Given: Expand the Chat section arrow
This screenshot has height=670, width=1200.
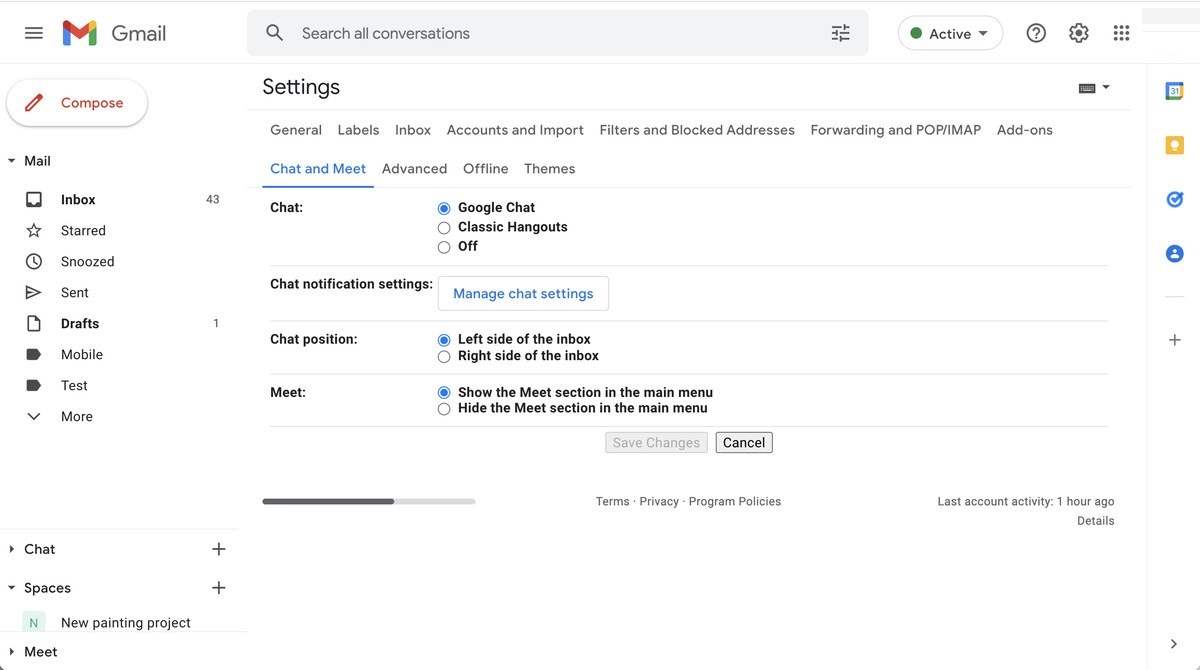Looking at the screenshot, I should coord(12,549).
